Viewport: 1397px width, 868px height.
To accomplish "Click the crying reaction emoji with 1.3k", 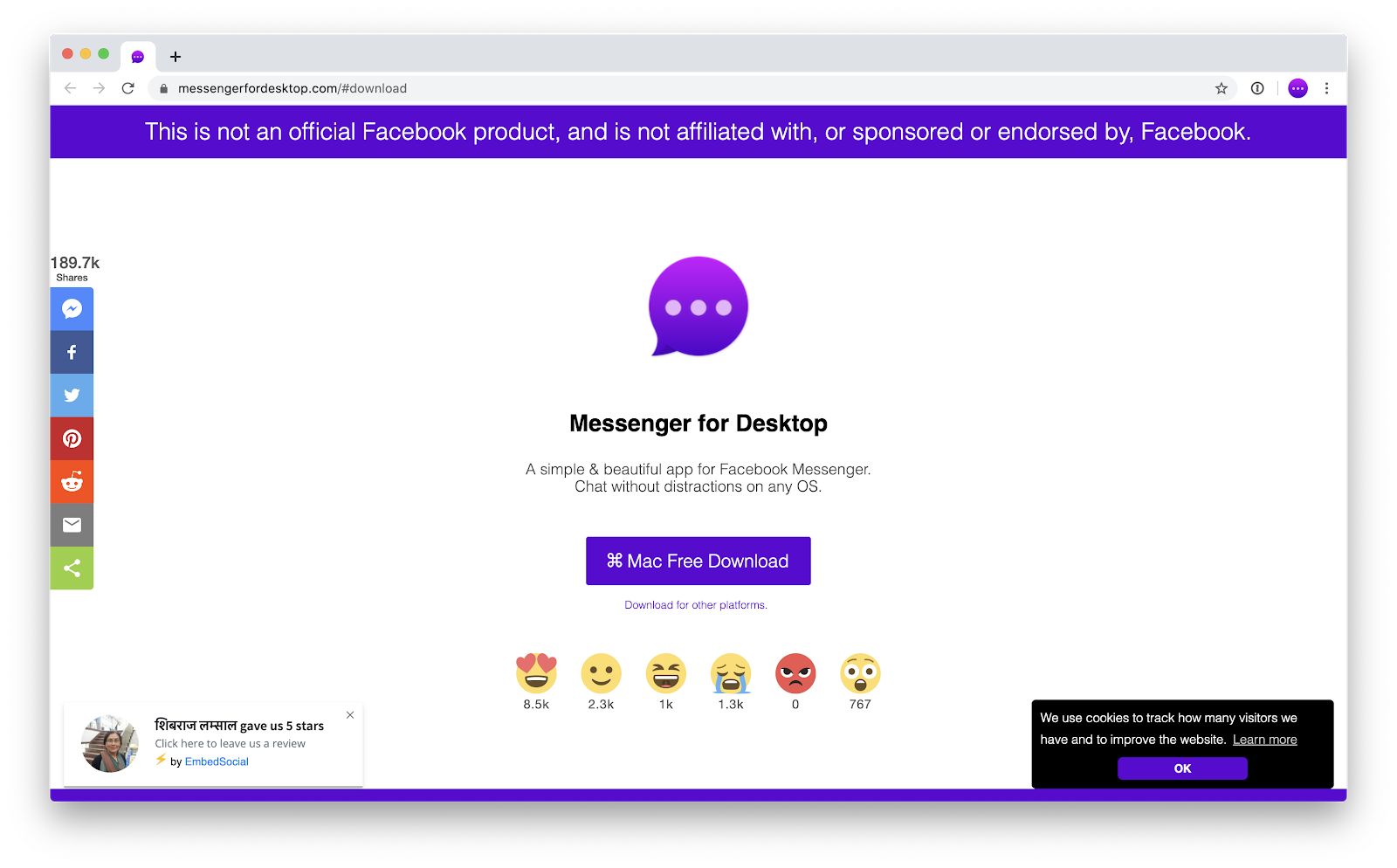I will (731, 673).
